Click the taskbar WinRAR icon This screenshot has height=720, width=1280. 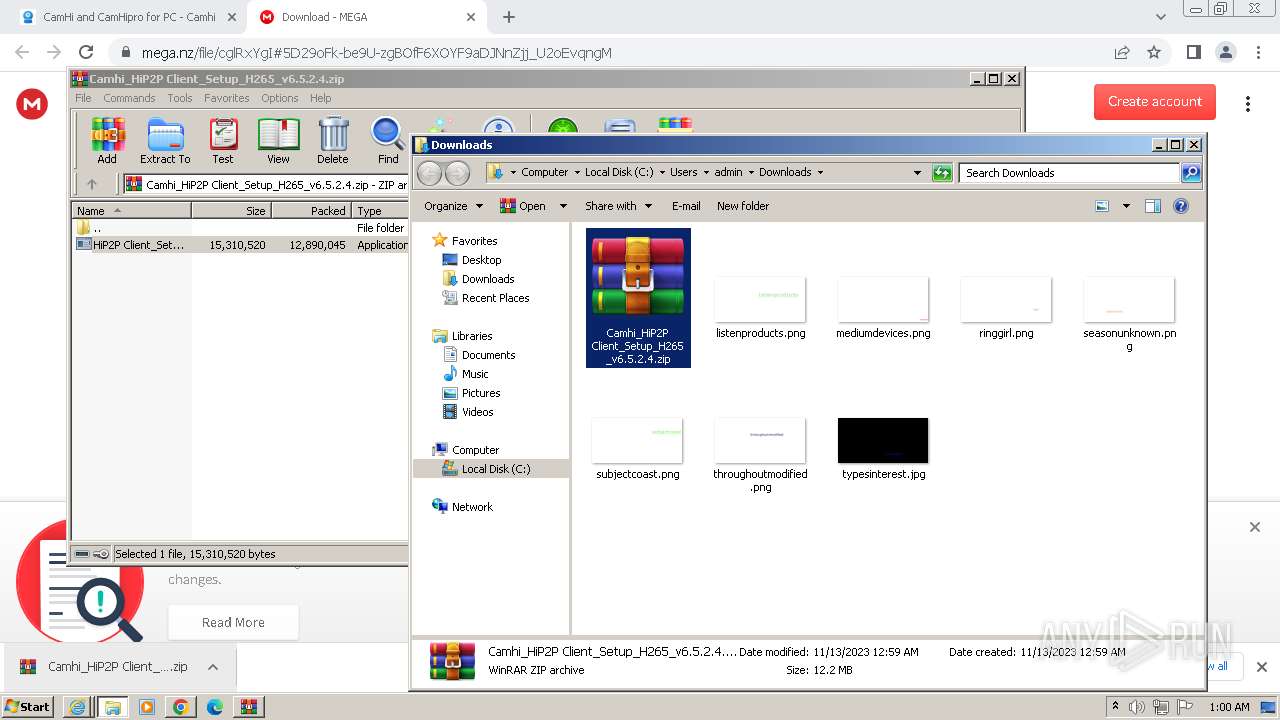coord(249,707)
